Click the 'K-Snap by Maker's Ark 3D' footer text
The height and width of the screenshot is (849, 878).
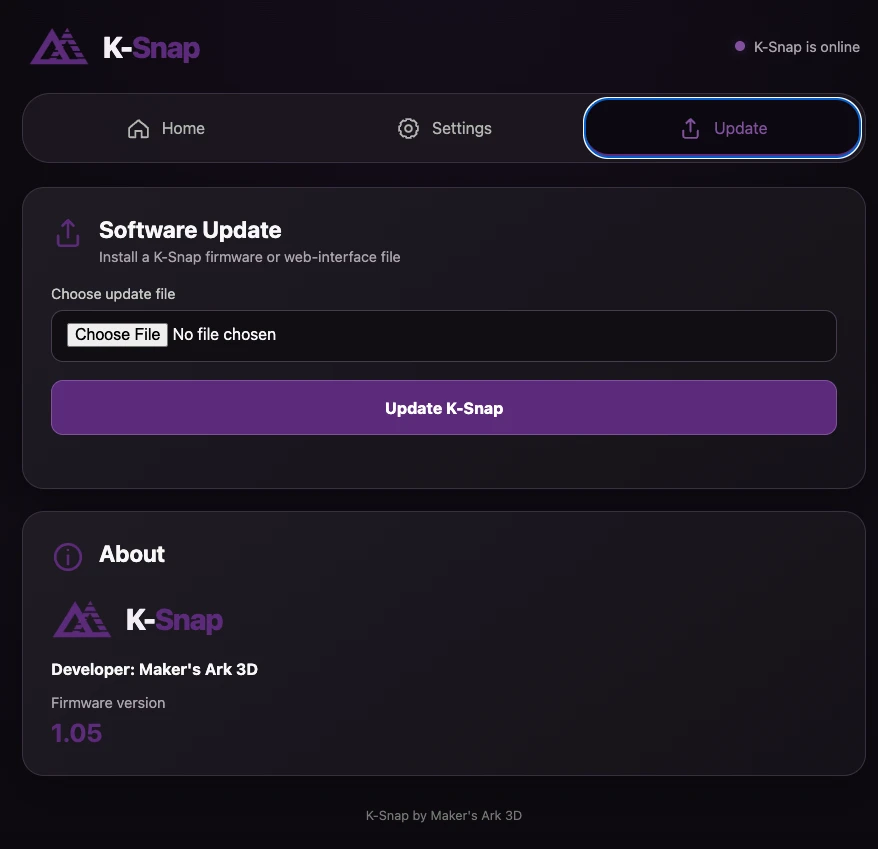click(x=444, y=815)
